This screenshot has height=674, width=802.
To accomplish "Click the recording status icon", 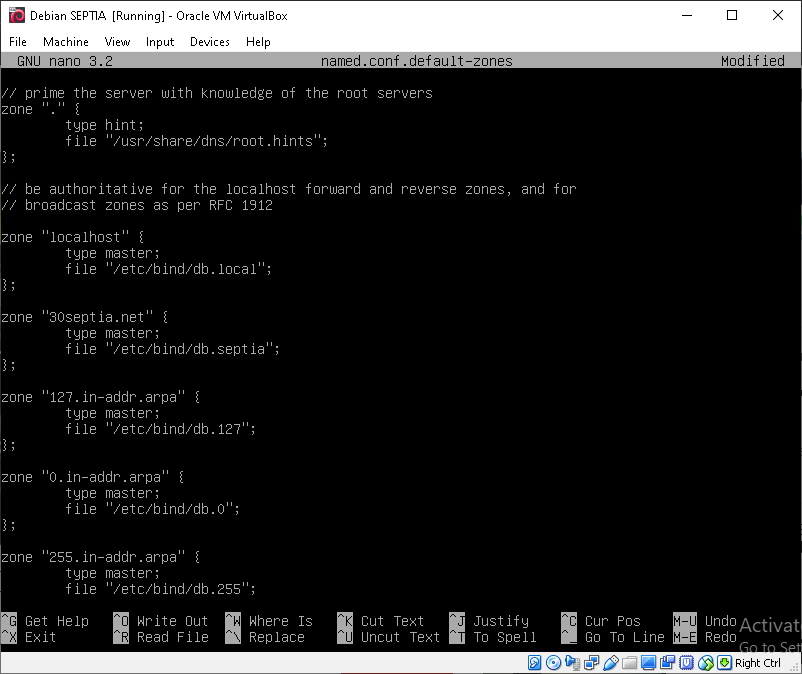I will (667, 663).
